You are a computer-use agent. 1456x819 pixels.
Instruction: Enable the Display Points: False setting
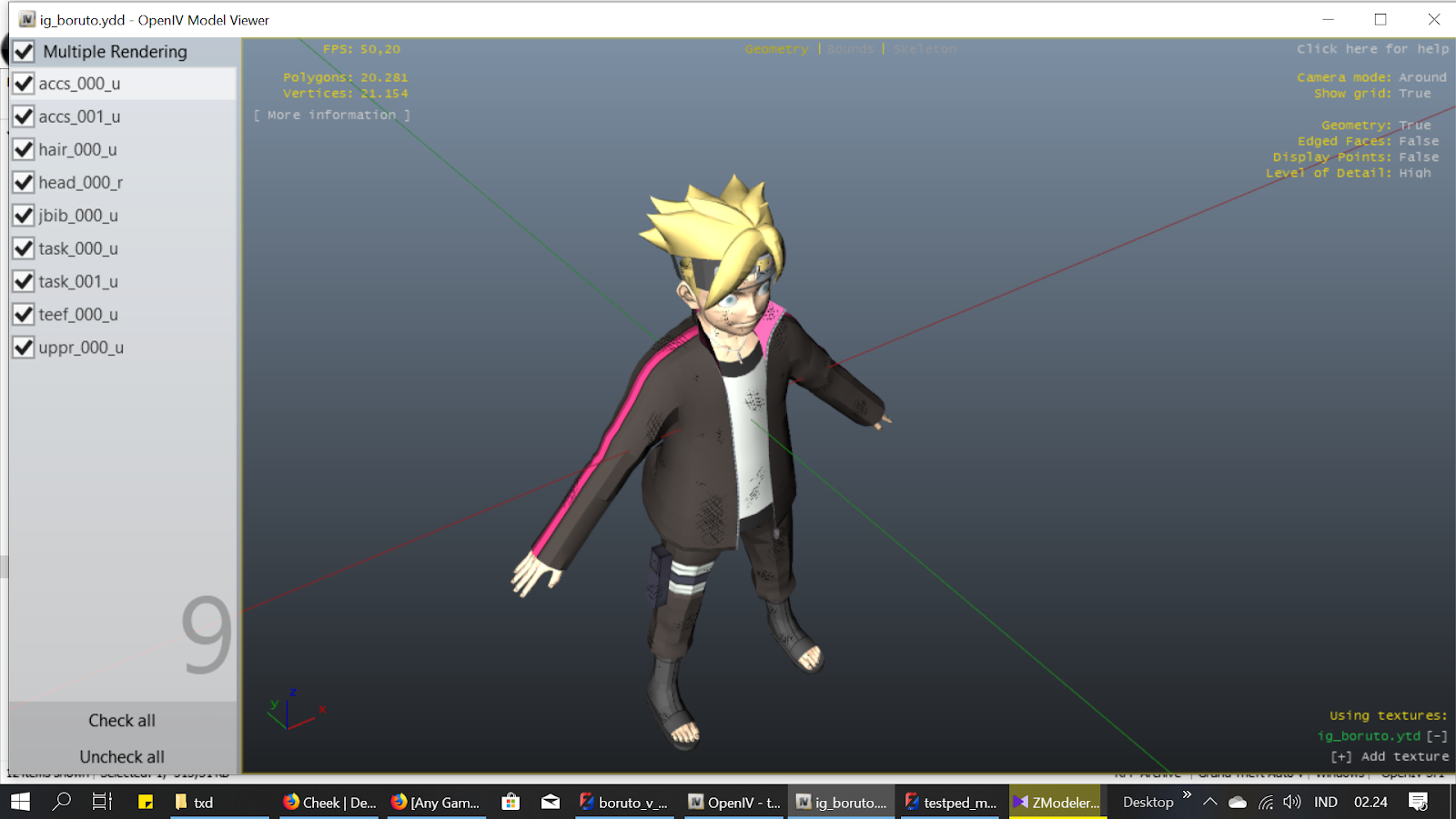pos(1356,157)
